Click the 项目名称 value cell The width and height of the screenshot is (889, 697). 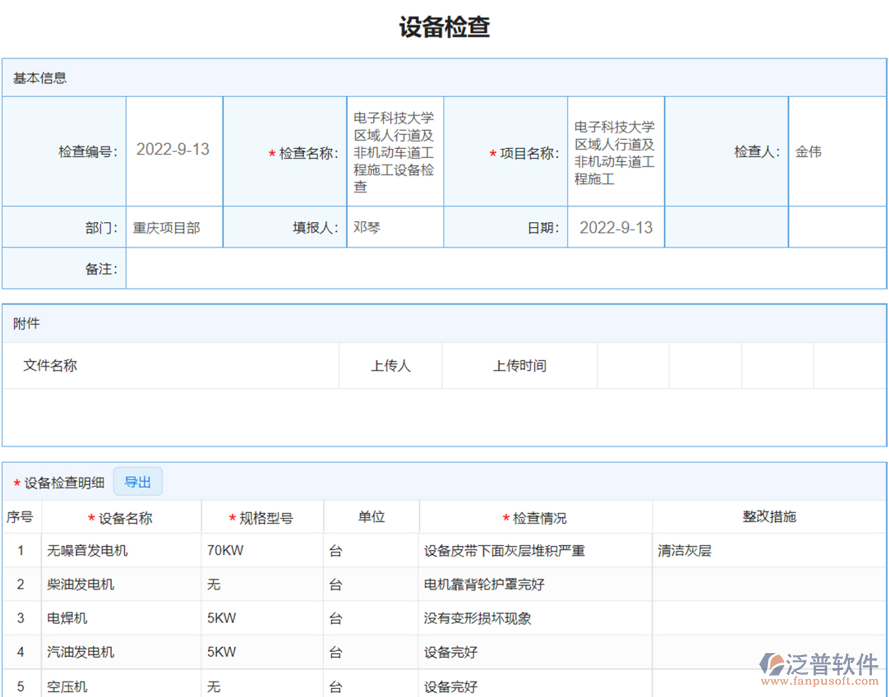coord(615,150)
